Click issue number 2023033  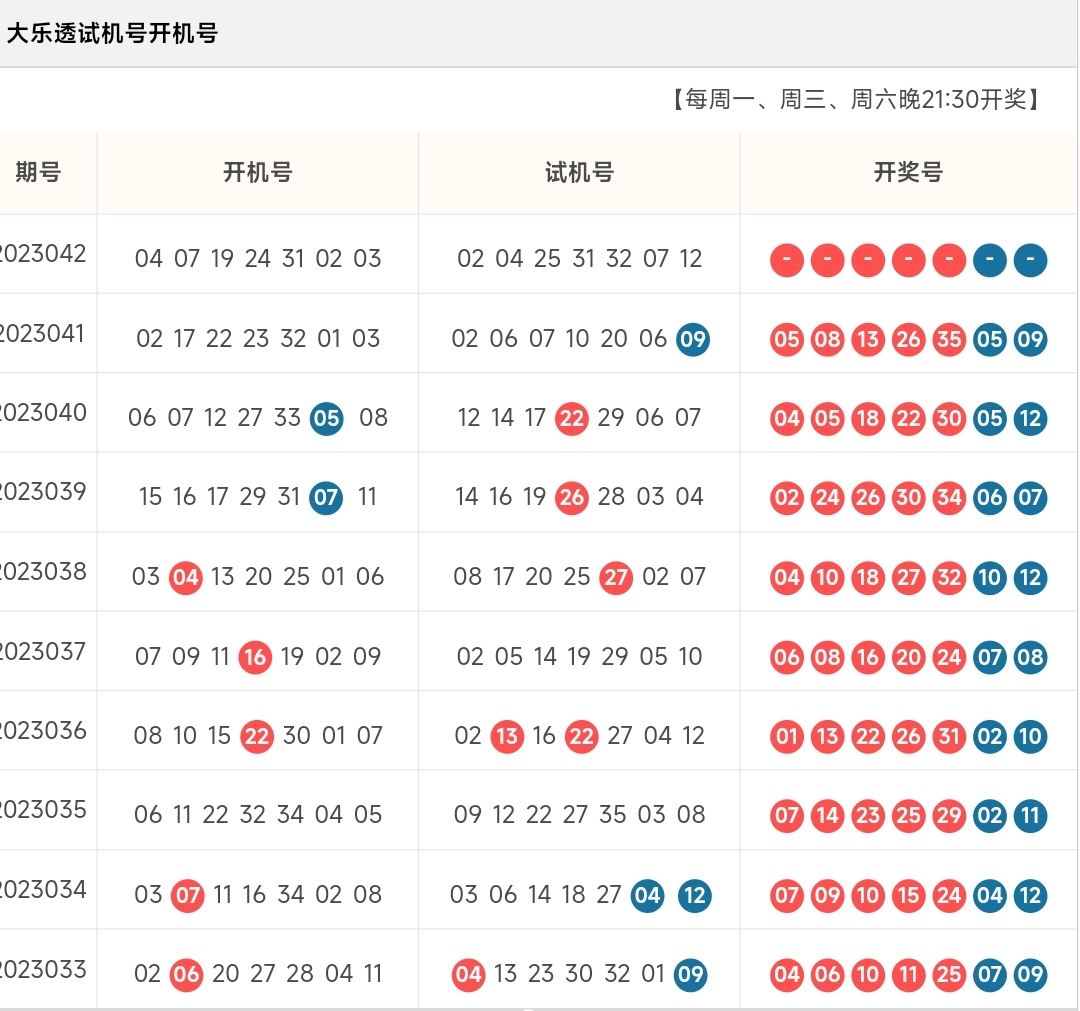point(43,970)
